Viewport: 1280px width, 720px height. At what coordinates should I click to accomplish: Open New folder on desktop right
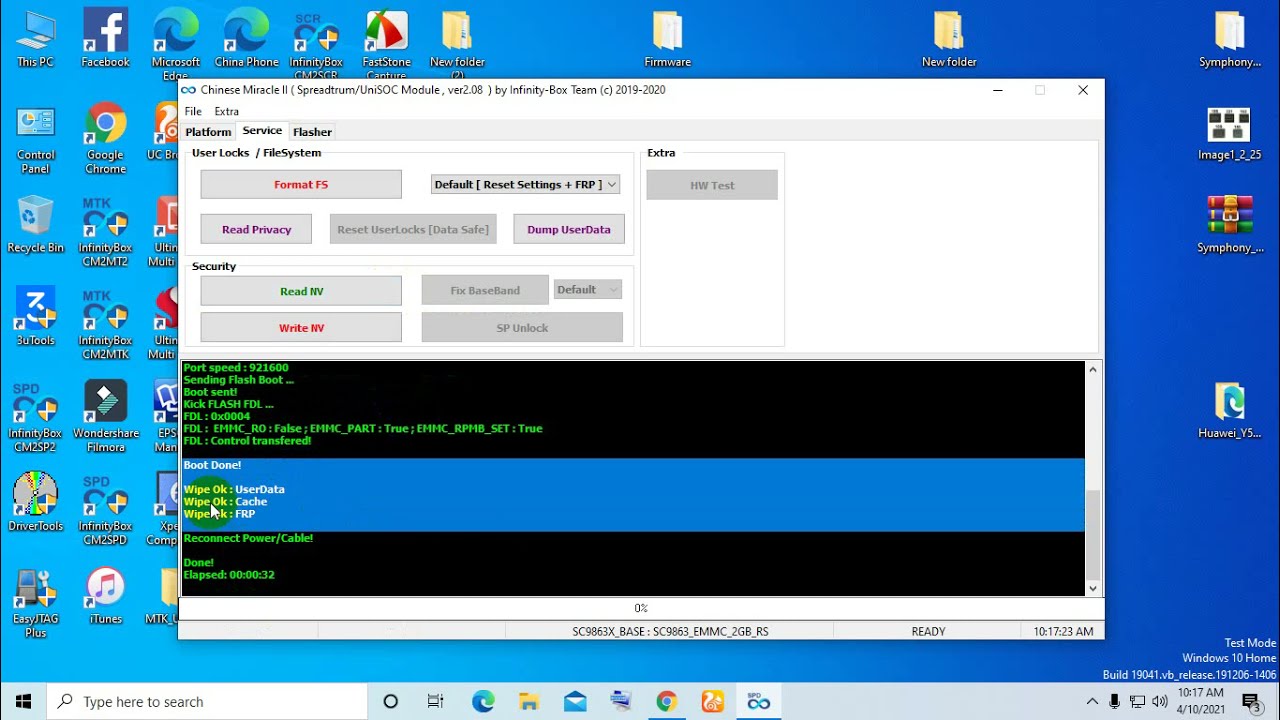pos(949,39)
